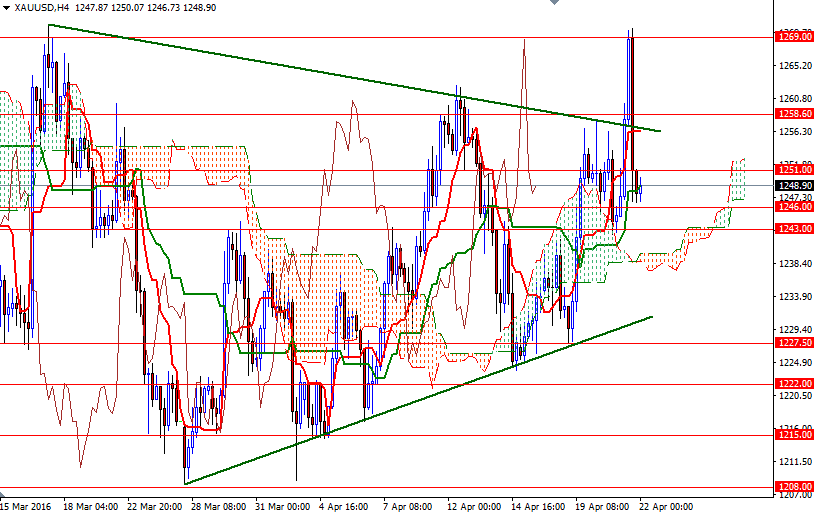
Task: Click the 1220.50 price scale value
Action: pyautogui.click(x=795, y=396)
